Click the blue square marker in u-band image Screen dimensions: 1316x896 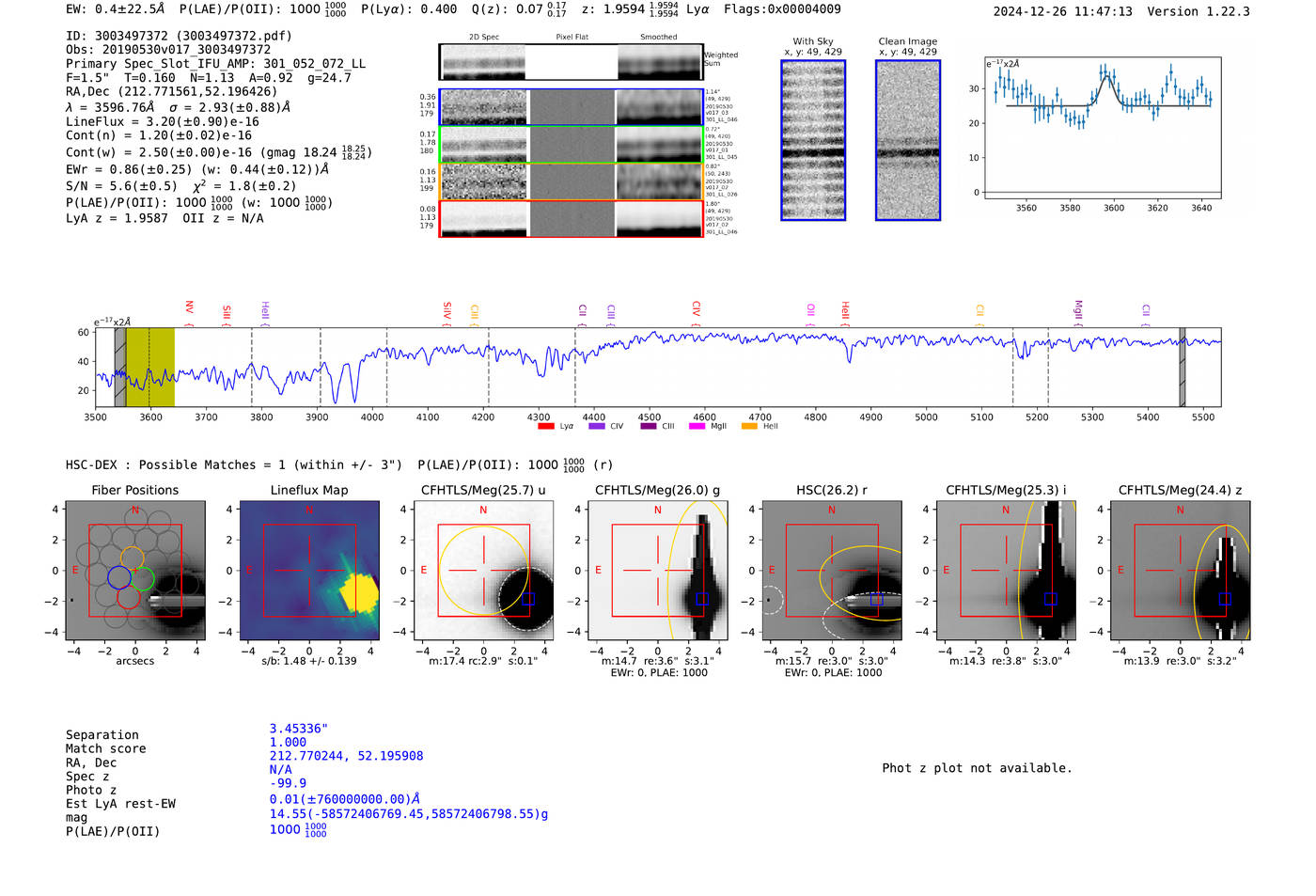tap(528, 598)
